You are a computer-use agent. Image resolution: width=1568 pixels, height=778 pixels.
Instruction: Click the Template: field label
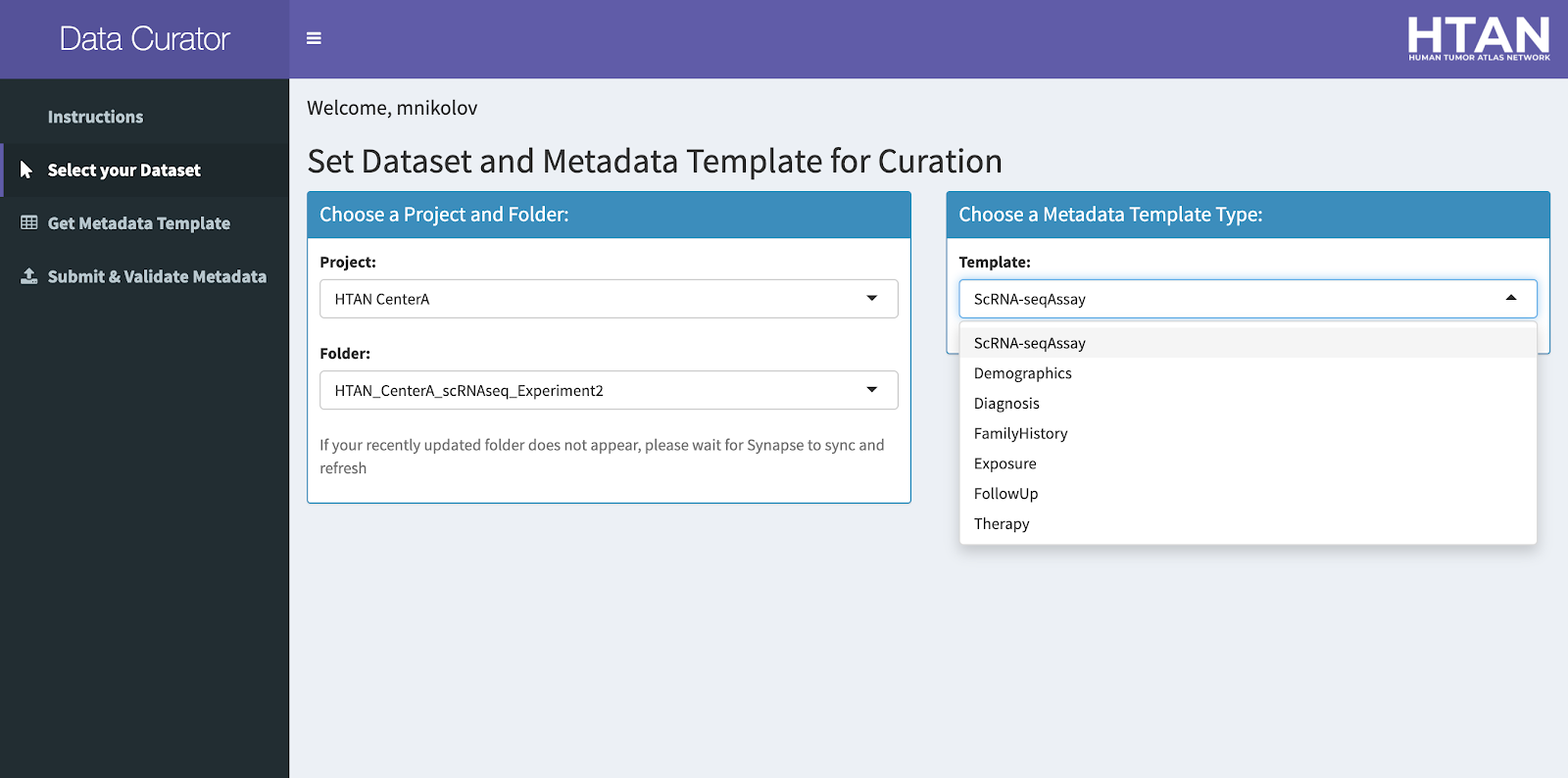(x=995, y=263)
